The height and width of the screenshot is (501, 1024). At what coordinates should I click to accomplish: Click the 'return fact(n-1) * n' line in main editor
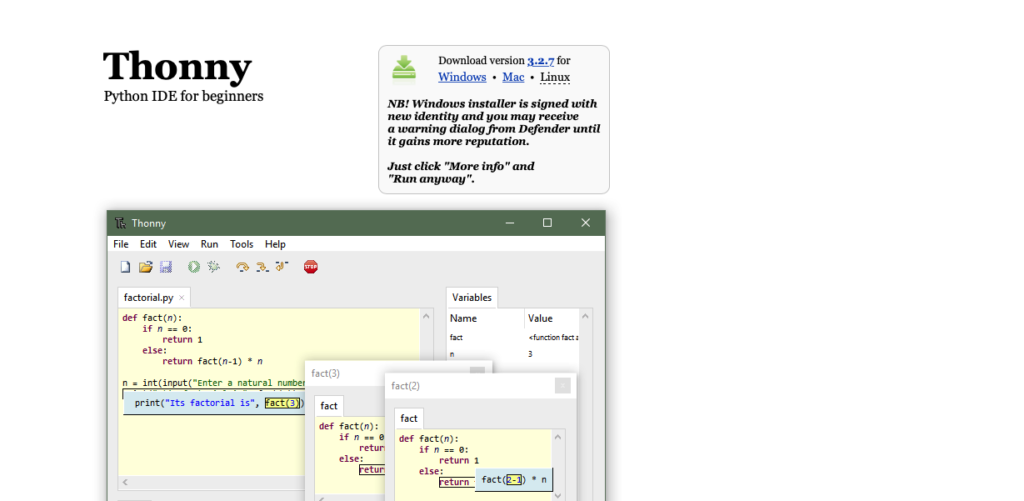pyautogui.click(x=212, y=361)
